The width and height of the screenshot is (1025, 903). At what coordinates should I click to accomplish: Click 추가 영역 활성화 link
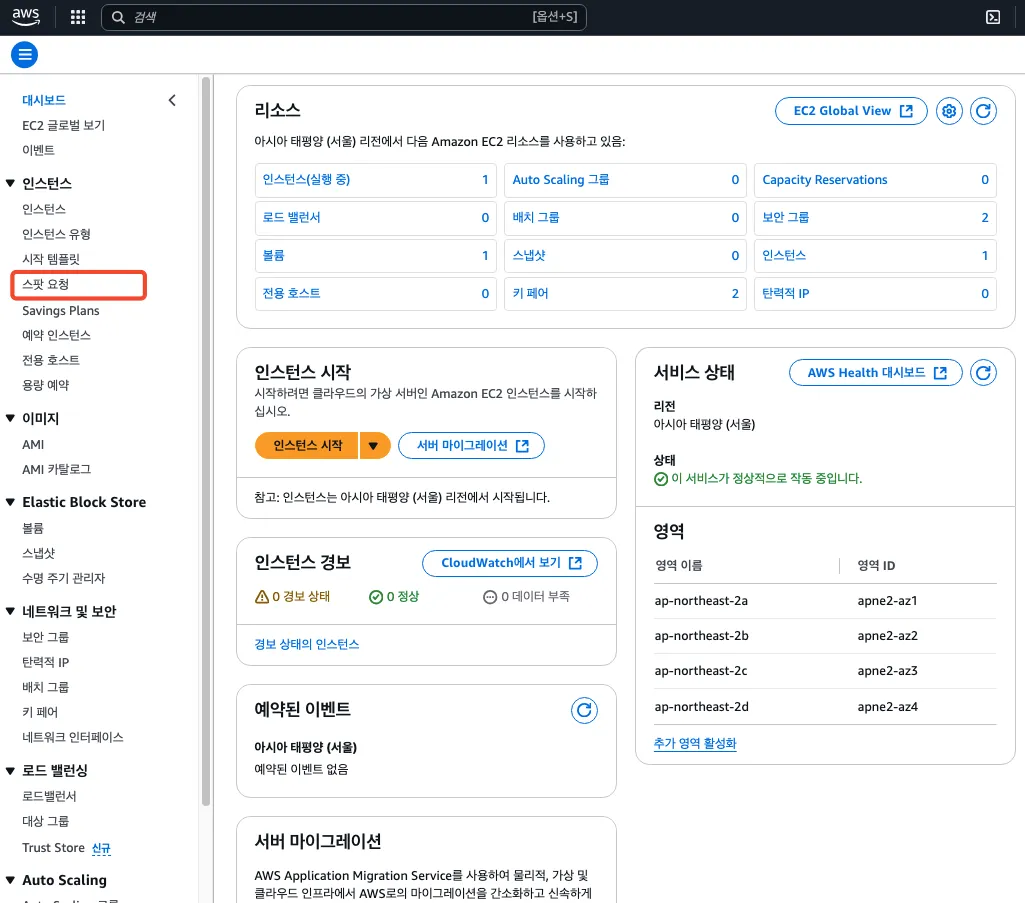click(695, 743)
